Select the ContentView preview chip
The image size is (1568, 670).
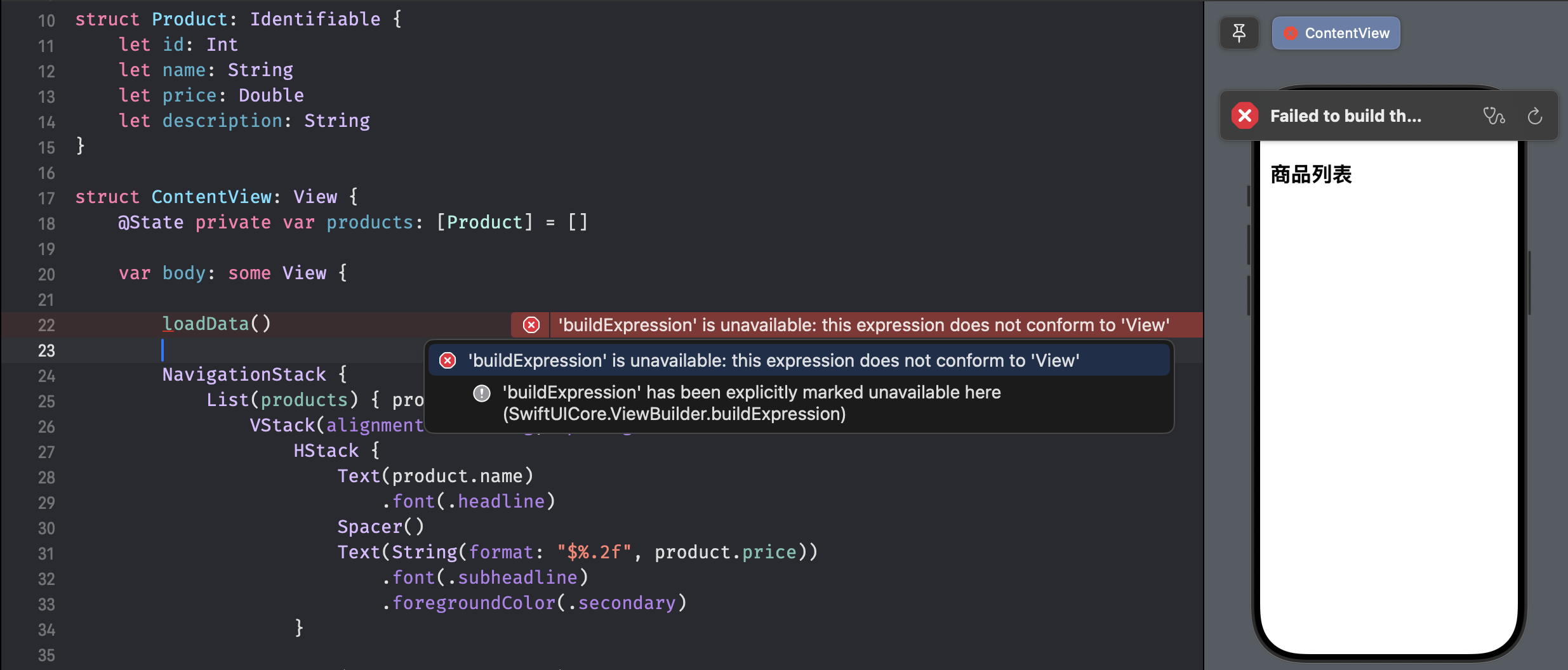point(1336,33)
